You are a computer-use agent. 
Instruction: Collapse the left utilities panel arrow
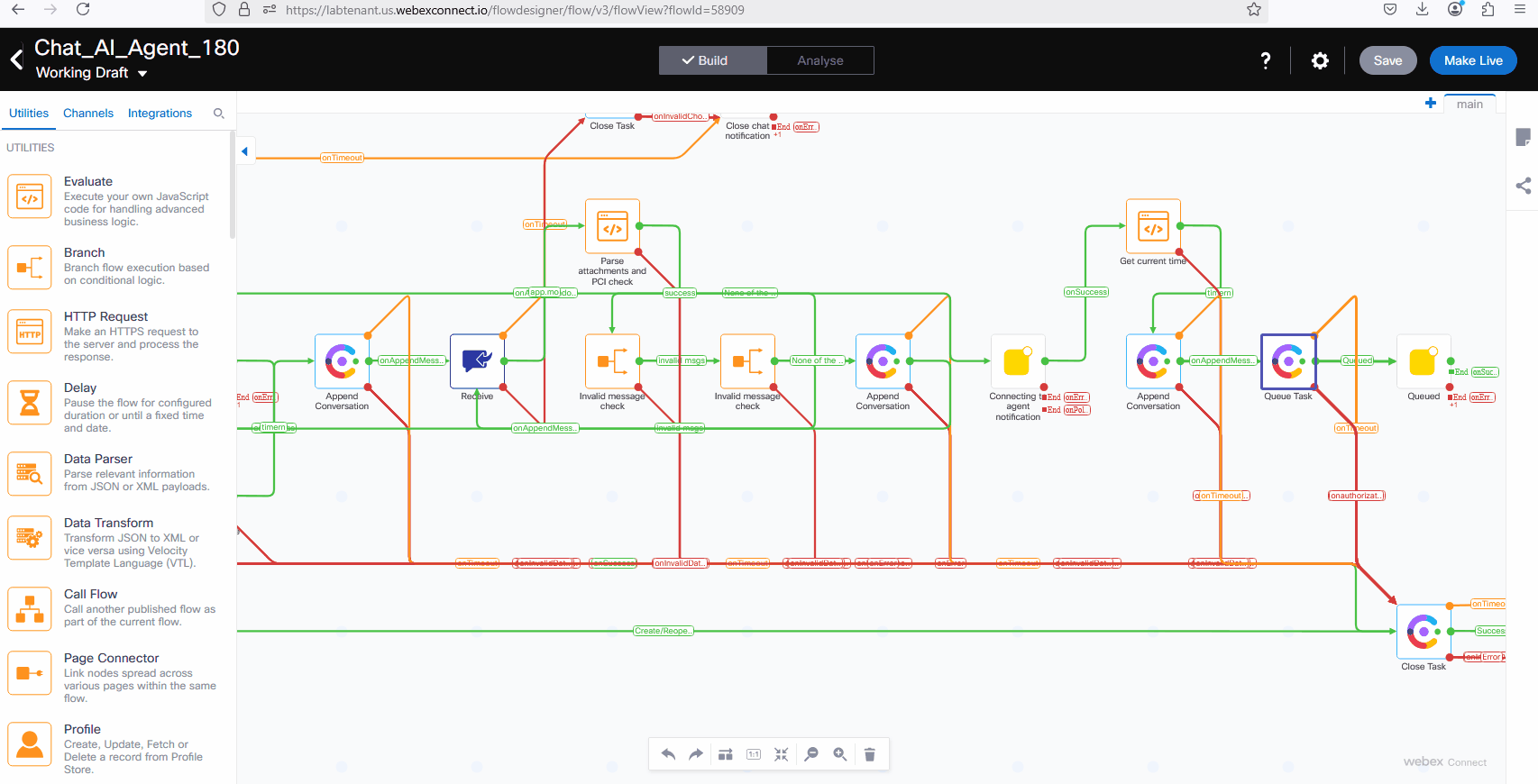click(x=244, y=151)
